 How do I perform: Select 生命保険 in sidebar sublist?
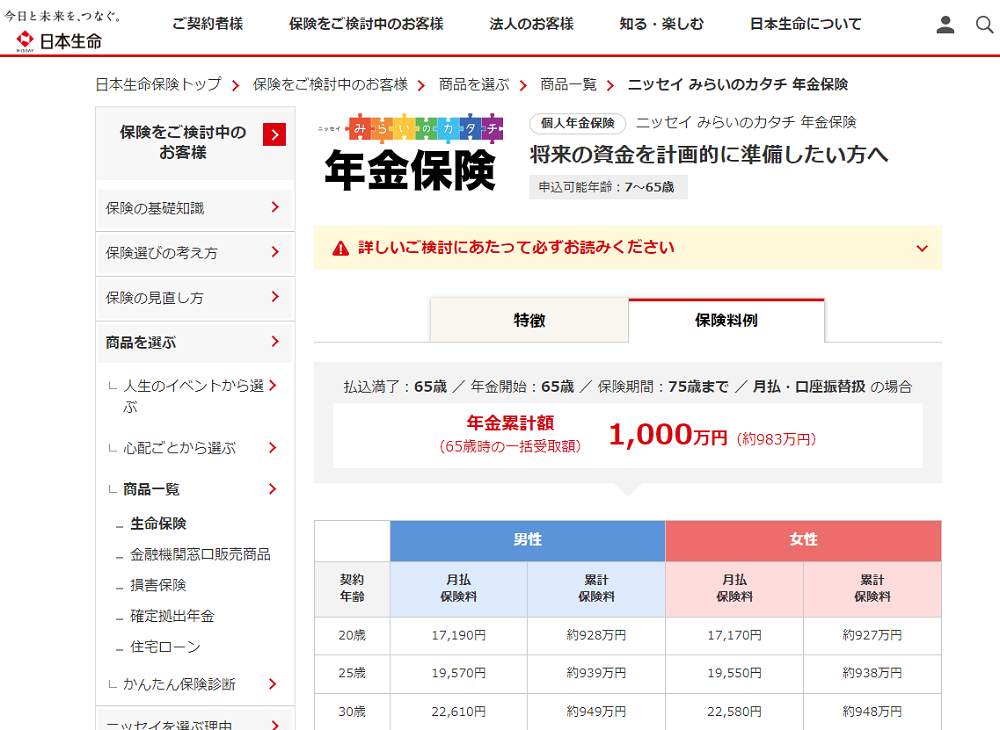point(158,523)
